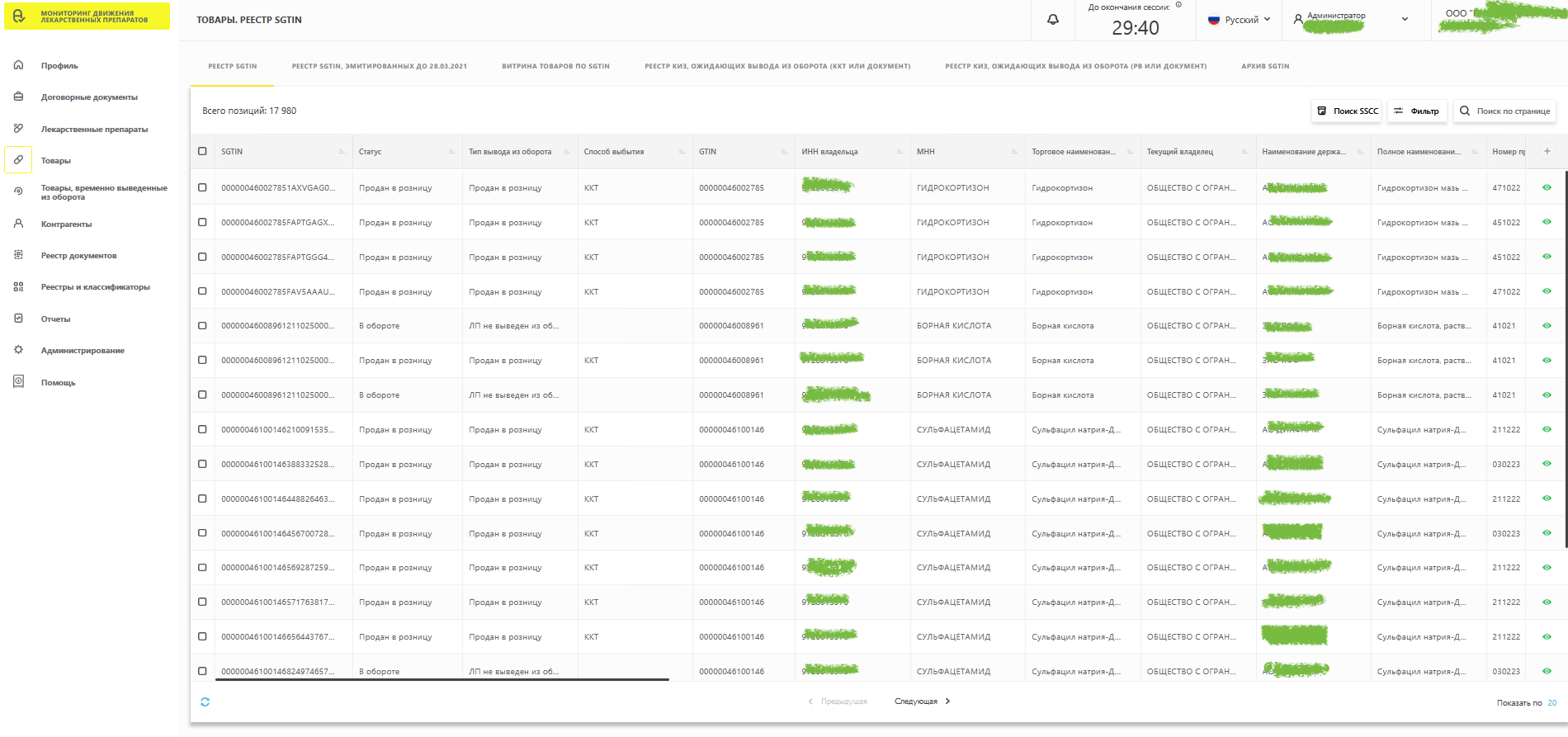
Task: Open the Отчеты sidebar icon
Action: 18,319
